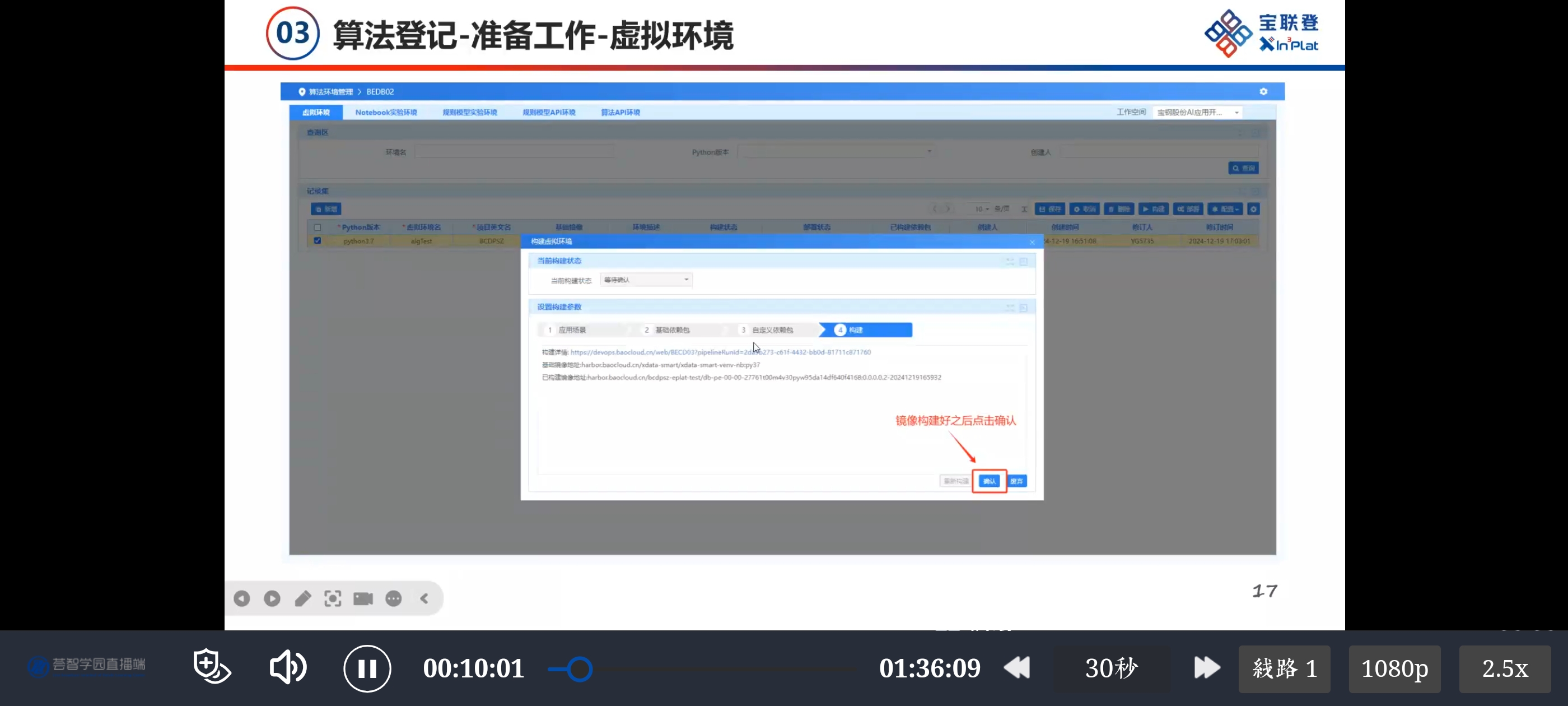Select the pen annotation tool
The width and height of the screenshot is (1568, 706).
pos(302,598)
